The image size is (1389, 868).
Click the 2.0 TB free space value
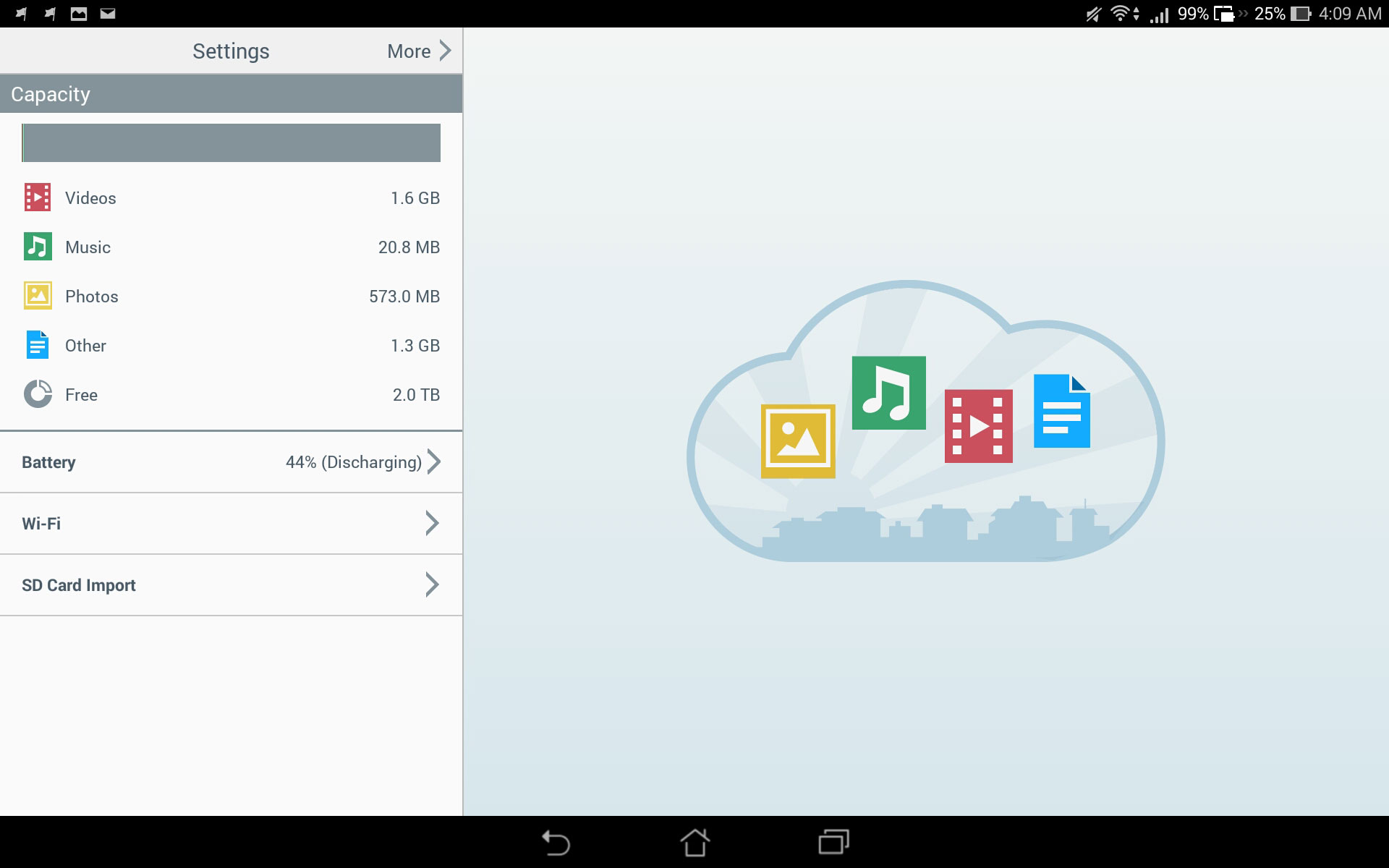pyautogui.click(x=416, y=395)
